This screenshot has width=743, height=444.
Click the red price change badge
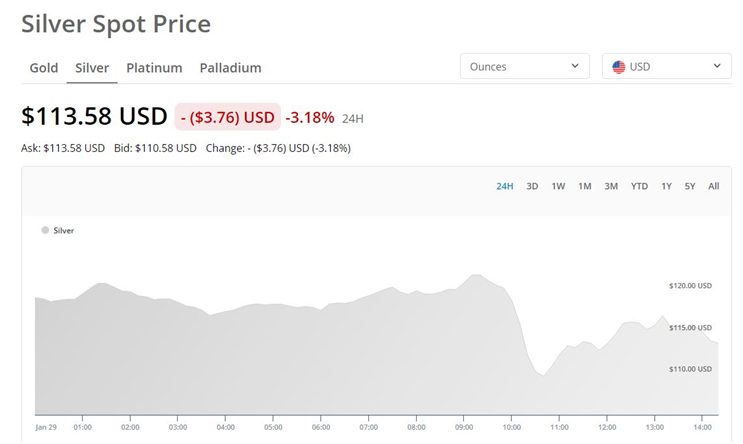pyautogui.click(x=227, y=117)
